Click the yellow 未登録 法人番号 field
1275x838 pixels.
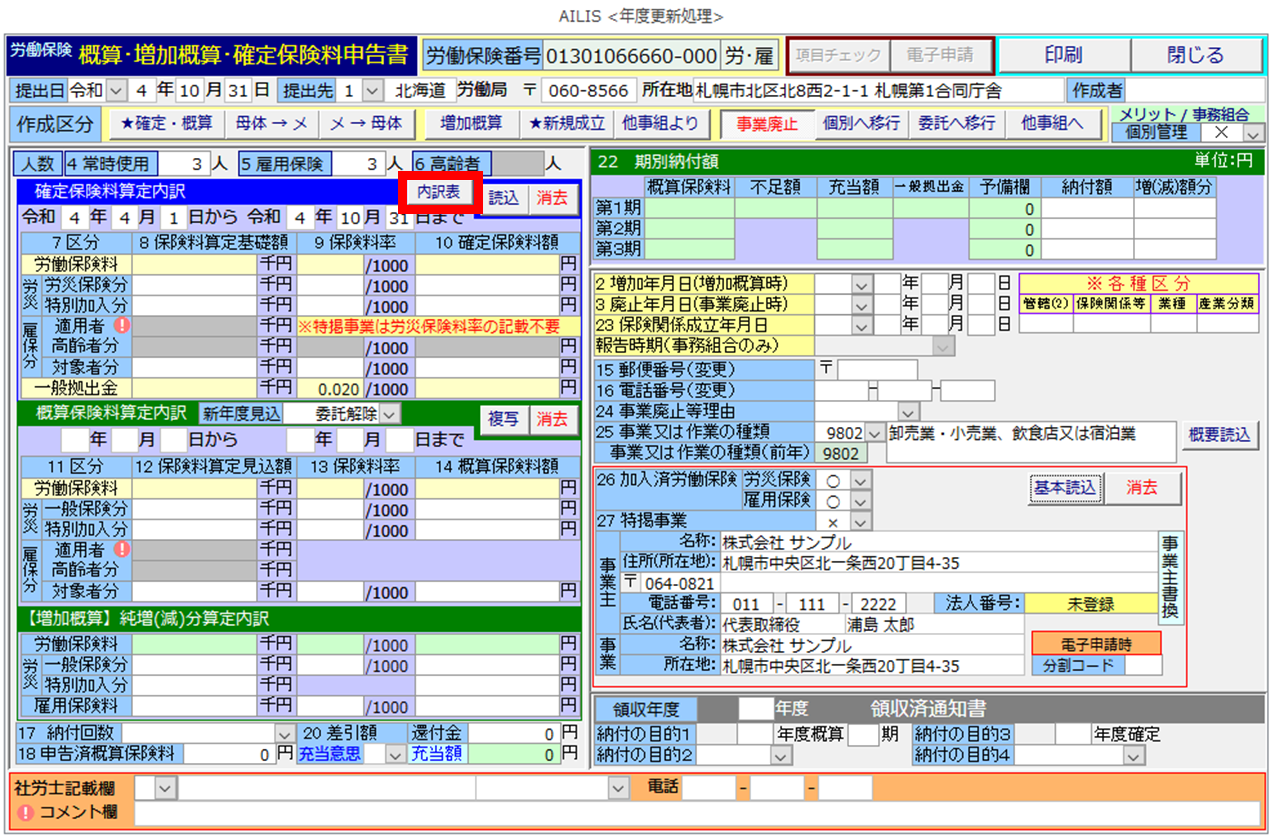pos(1091,603)
